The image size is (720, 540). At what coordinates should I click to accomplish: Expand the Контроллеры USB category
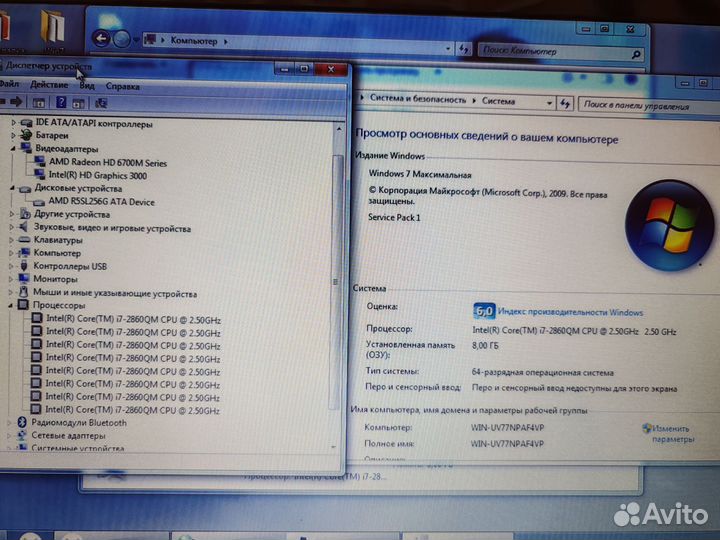click(x=13, y=267)
